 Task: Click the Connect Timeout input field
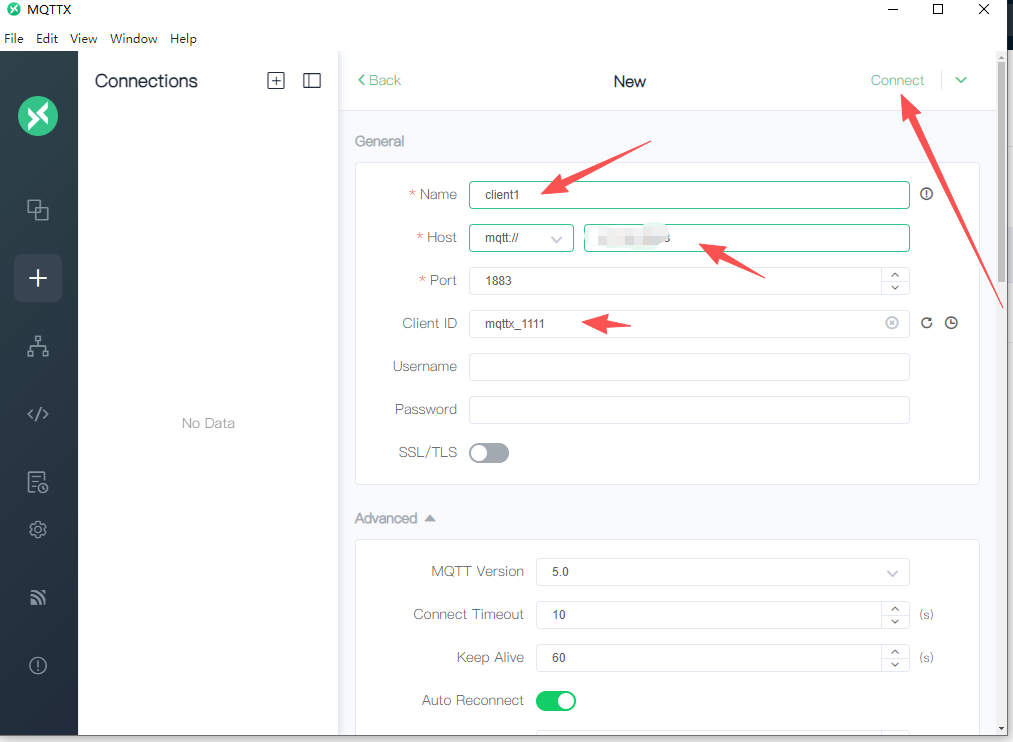coord(709,615)
